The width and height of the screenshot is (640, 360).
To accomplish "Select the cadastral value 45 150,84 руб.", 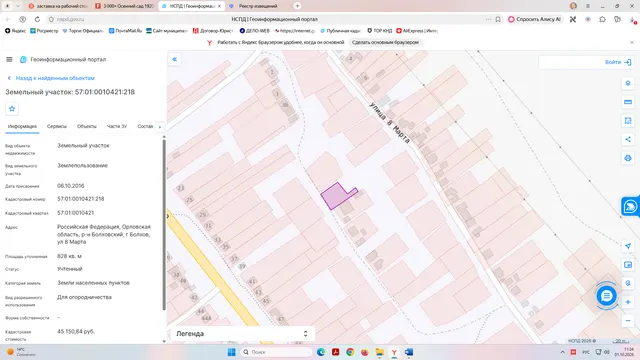I will pos(76,331).
